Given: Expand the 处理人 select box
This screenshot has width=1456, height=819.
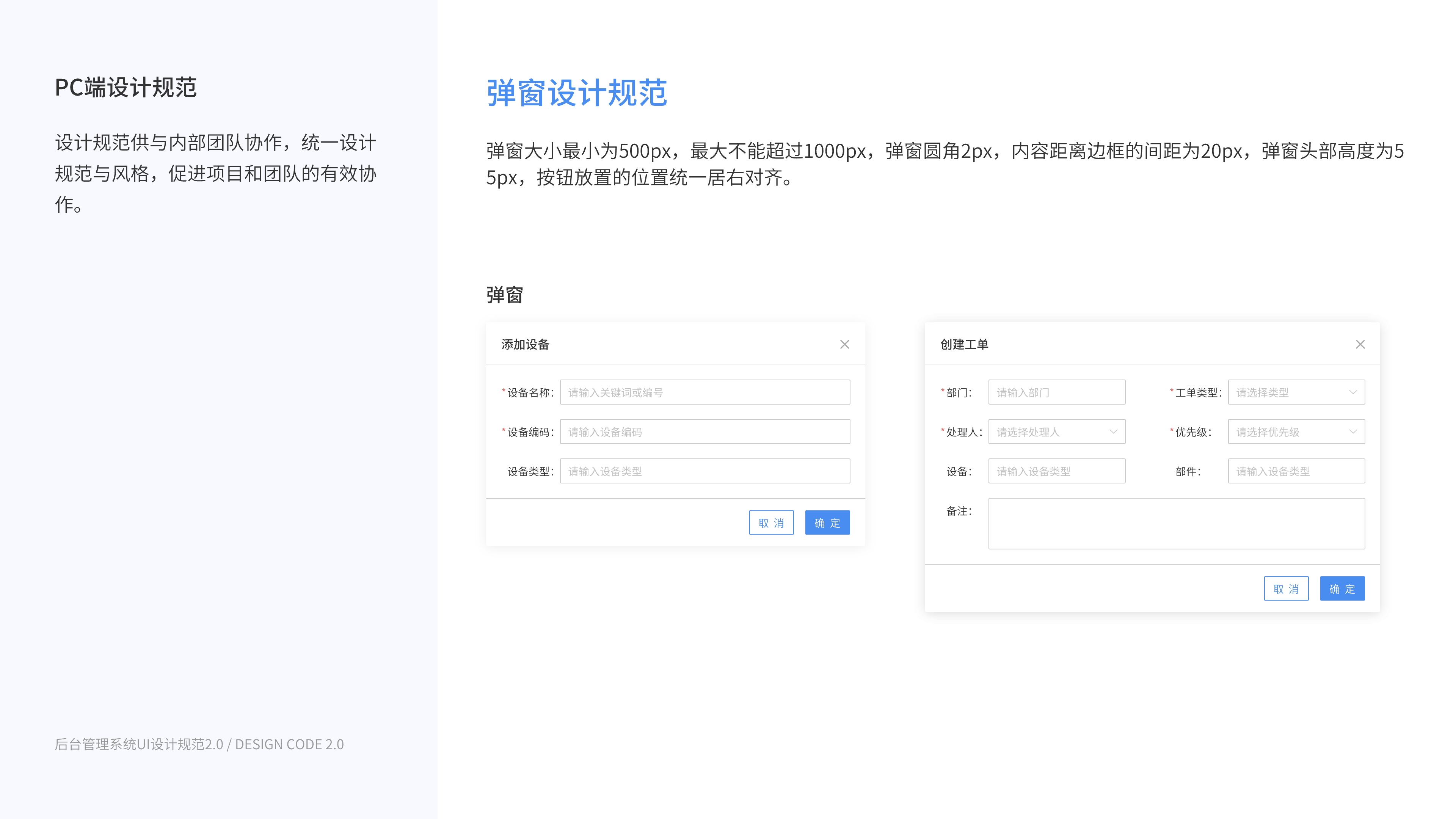Looking at the screenshot, I should (1056, 432).
